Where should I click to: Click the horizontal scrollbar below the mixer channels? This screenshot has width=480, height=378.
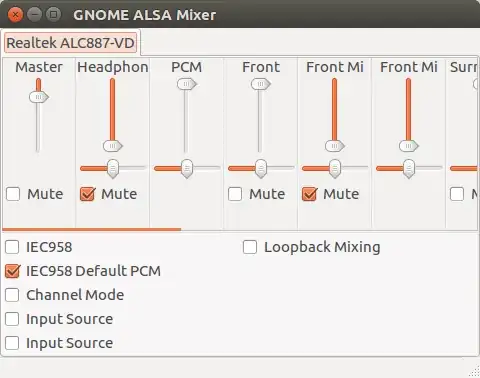92,229
